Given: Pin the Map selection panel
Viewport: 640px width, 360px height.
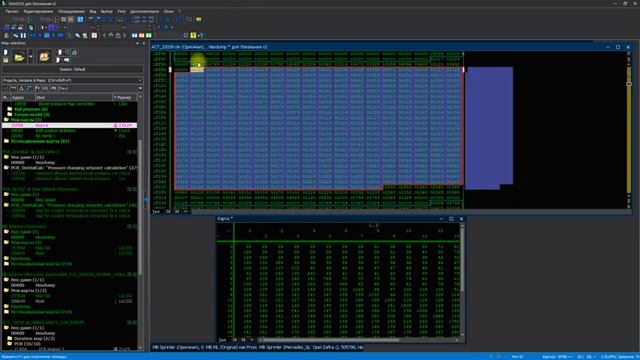Looking at the screenshot, I should (138, 43).
